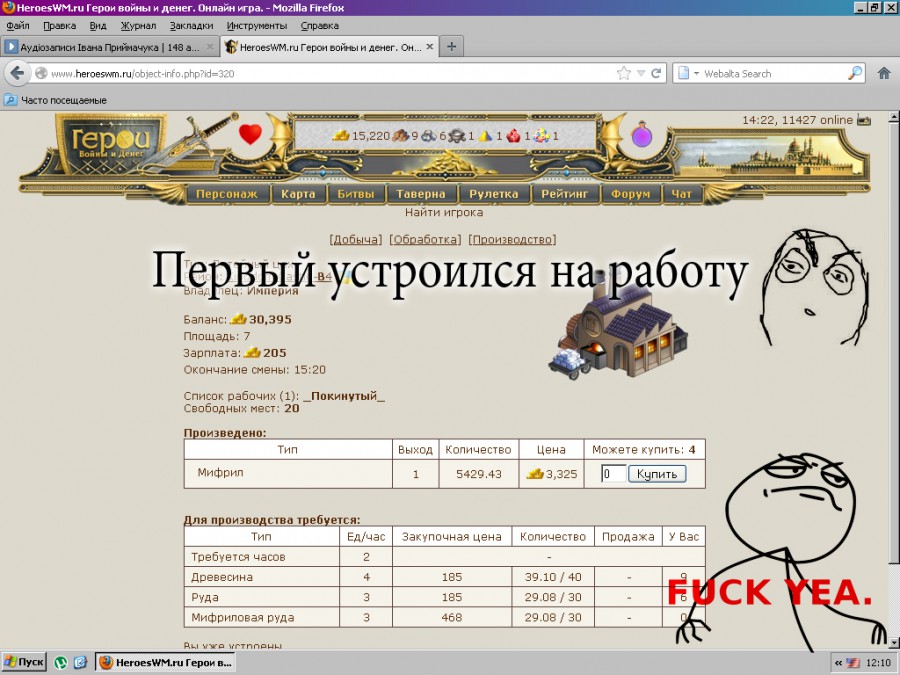
Task: Focus the purchase quantity input field
Action: click(x=613, y=474)
